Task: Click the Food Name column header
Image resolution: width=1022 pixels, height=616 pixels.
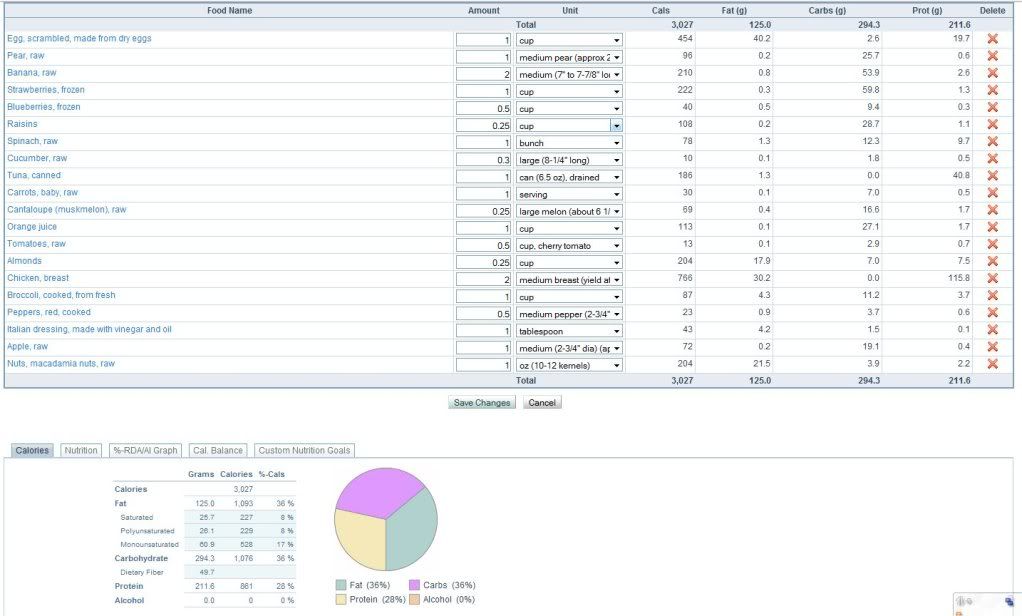Action: [229, 10]
